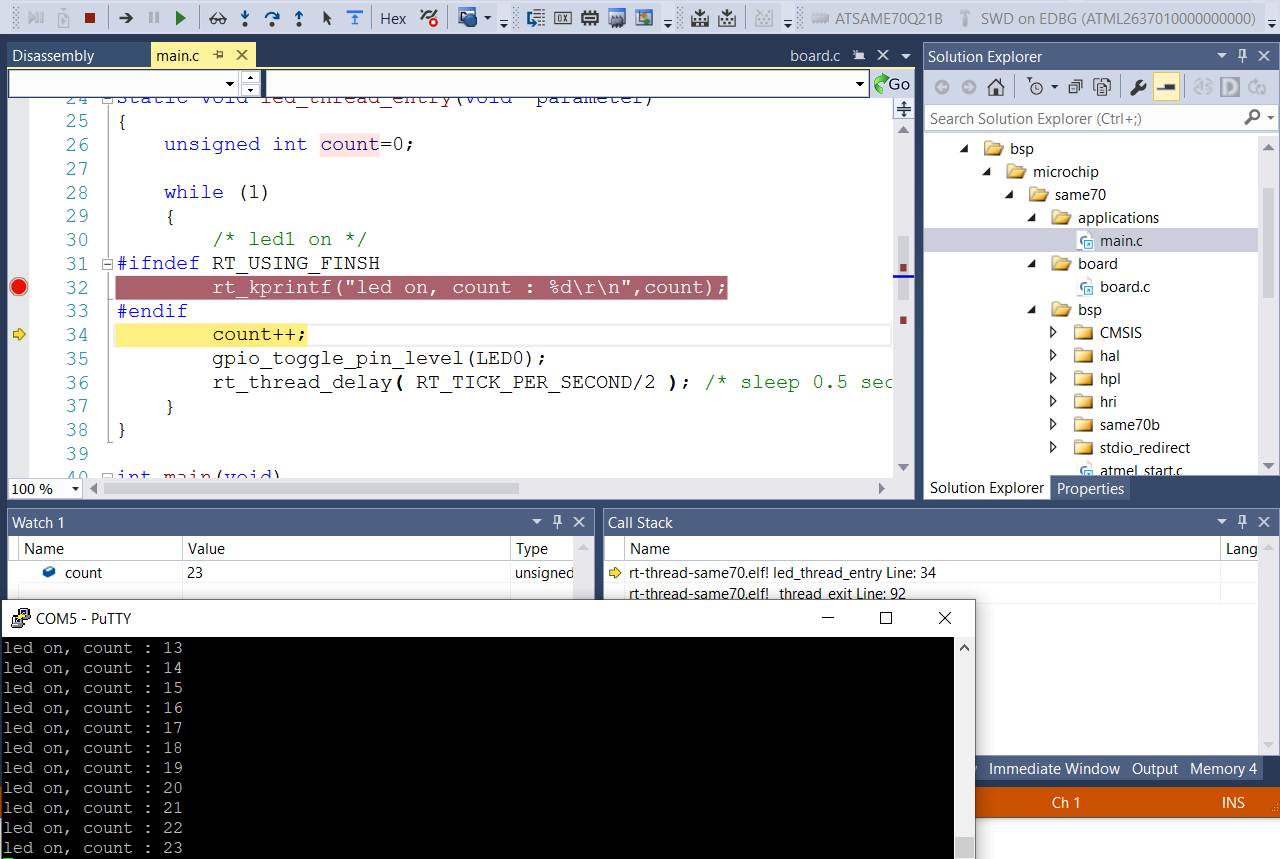Toggle Hex display mode
This screenshot has height=859, width=1280.
(x=393, y=18)
